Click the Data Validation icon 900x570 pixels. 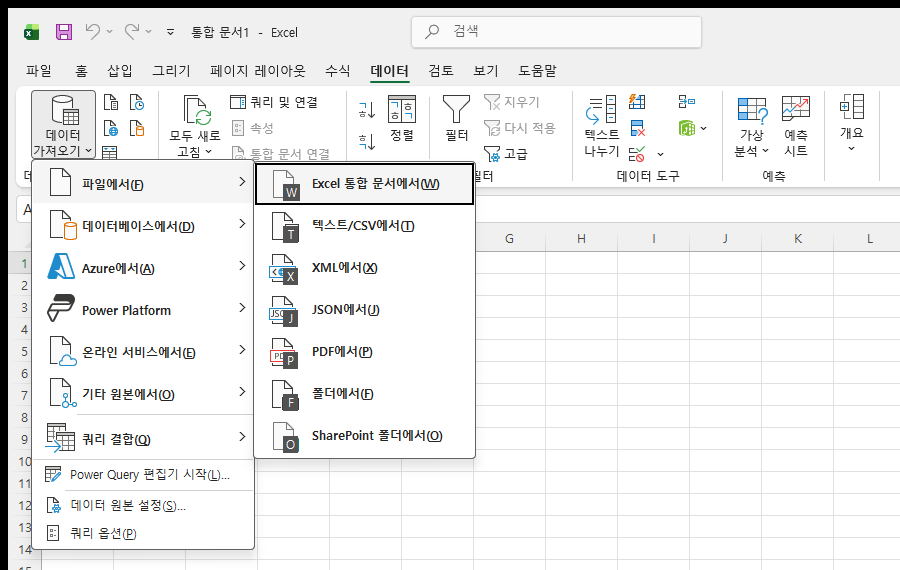637,154
